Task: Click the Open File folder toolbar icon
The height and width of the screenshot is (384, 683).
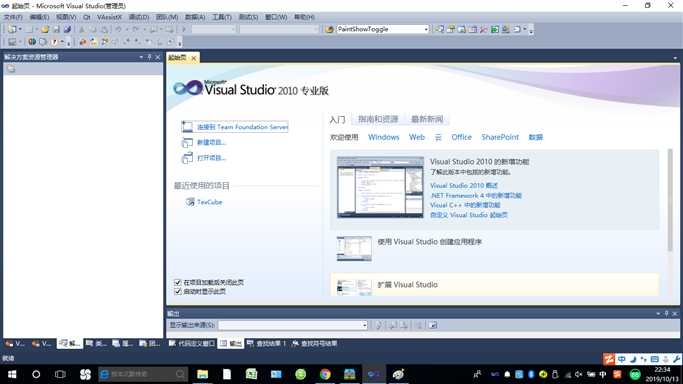Action: (x=45, y=29)
